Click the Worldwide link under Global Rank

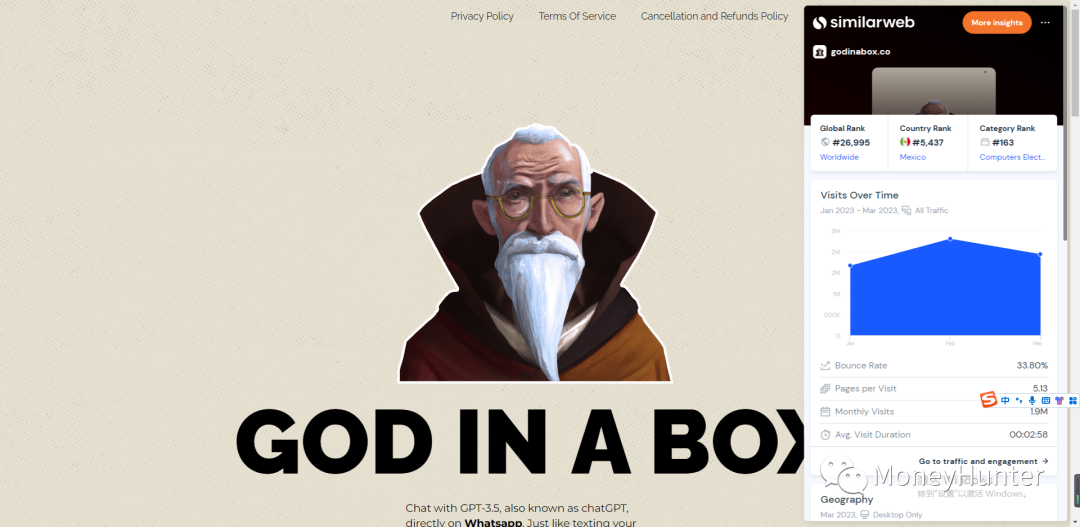(x=839, y=157)
